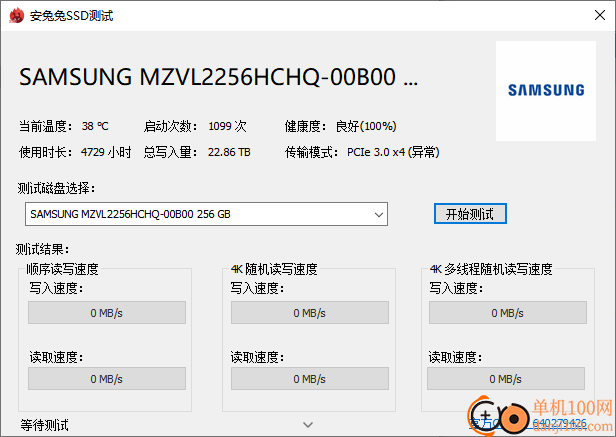The image size is (616, 437).
Task: Click the PCIe 3.0 x4 (异常) text
Action: 393,152
